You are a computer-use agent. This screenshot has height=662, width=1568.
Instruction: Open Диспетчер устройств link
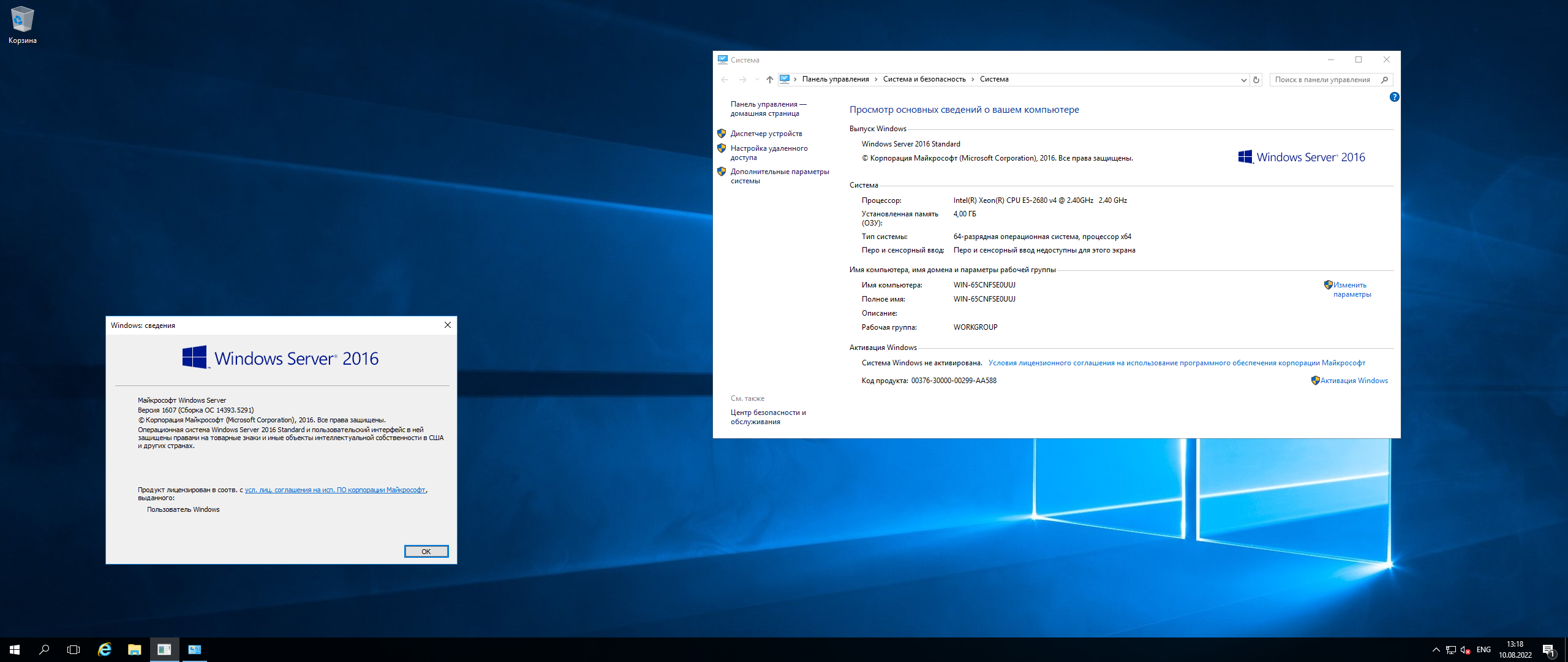coord(766,134)
